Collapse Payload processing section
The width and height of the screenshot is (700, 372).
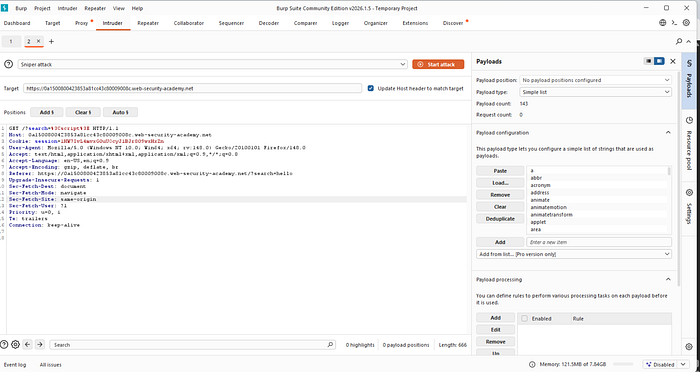click(x=668, y=280)
